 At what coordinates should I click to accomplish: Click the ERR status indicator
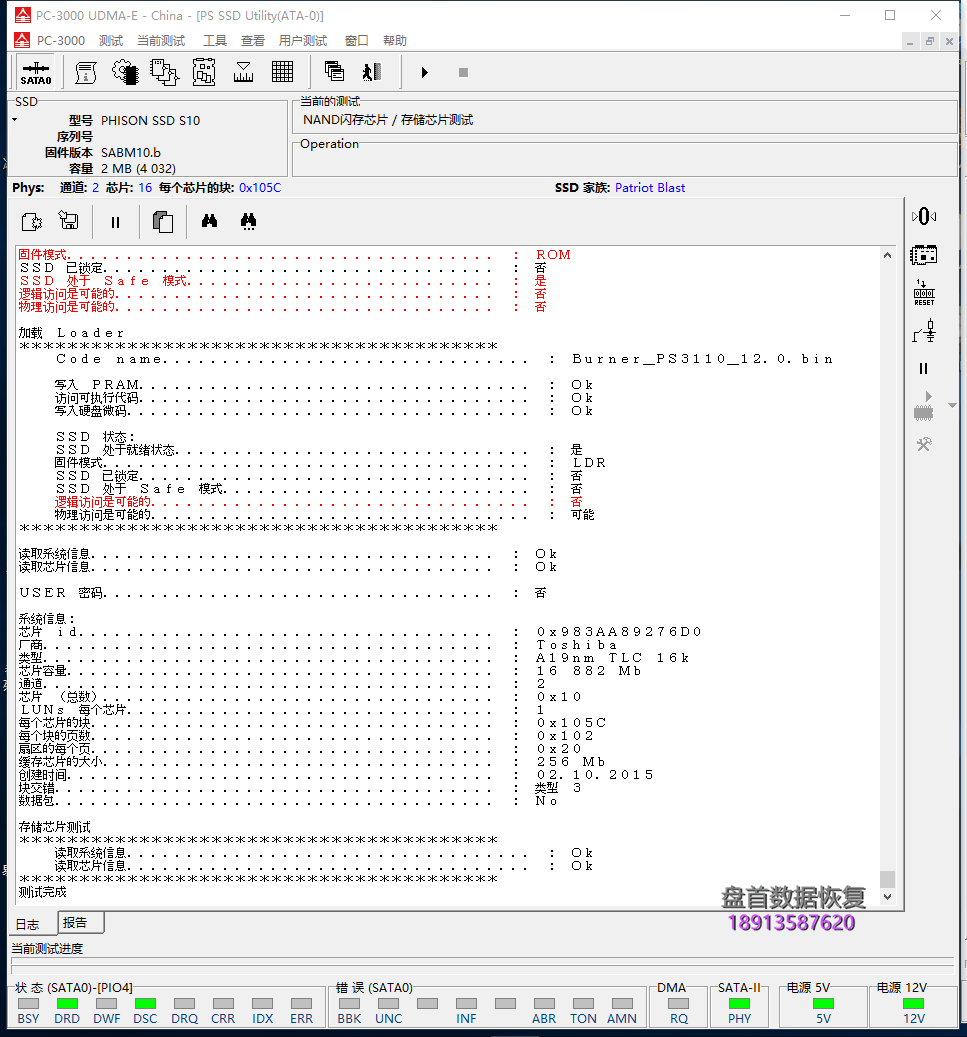[302, 1011]
